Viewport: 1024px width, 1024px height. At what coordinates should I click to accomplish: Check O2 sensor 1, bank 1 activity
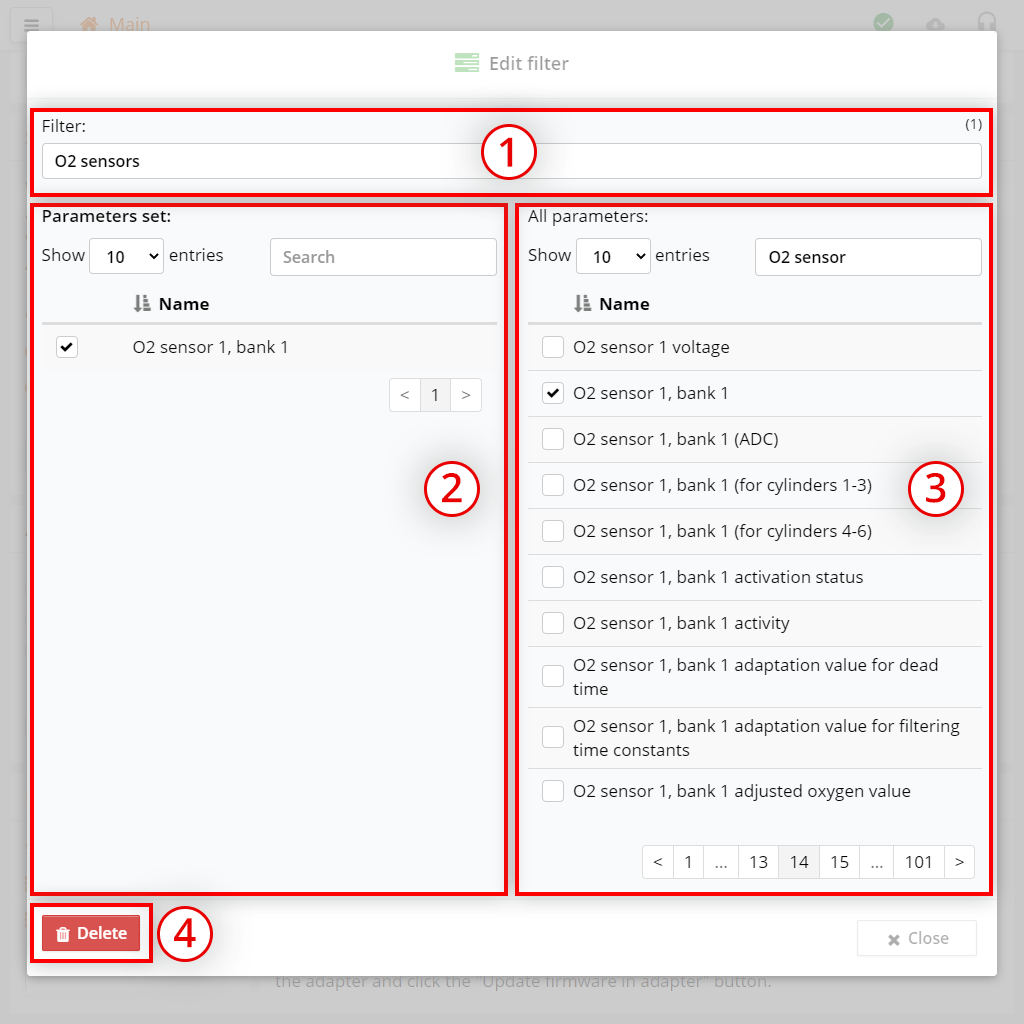tap(553, 623)
